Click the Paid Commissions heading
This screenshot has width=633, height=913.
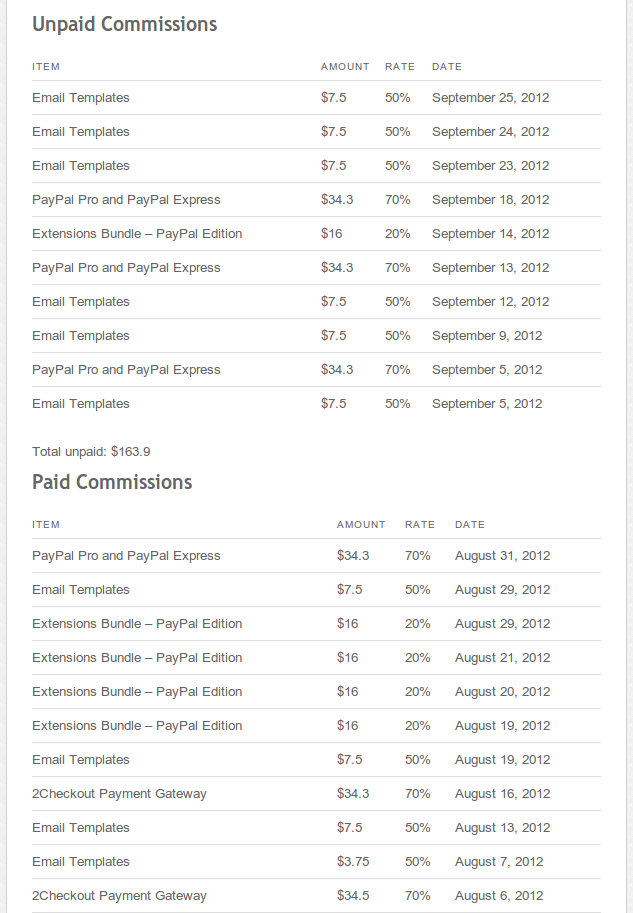[112, 482]
